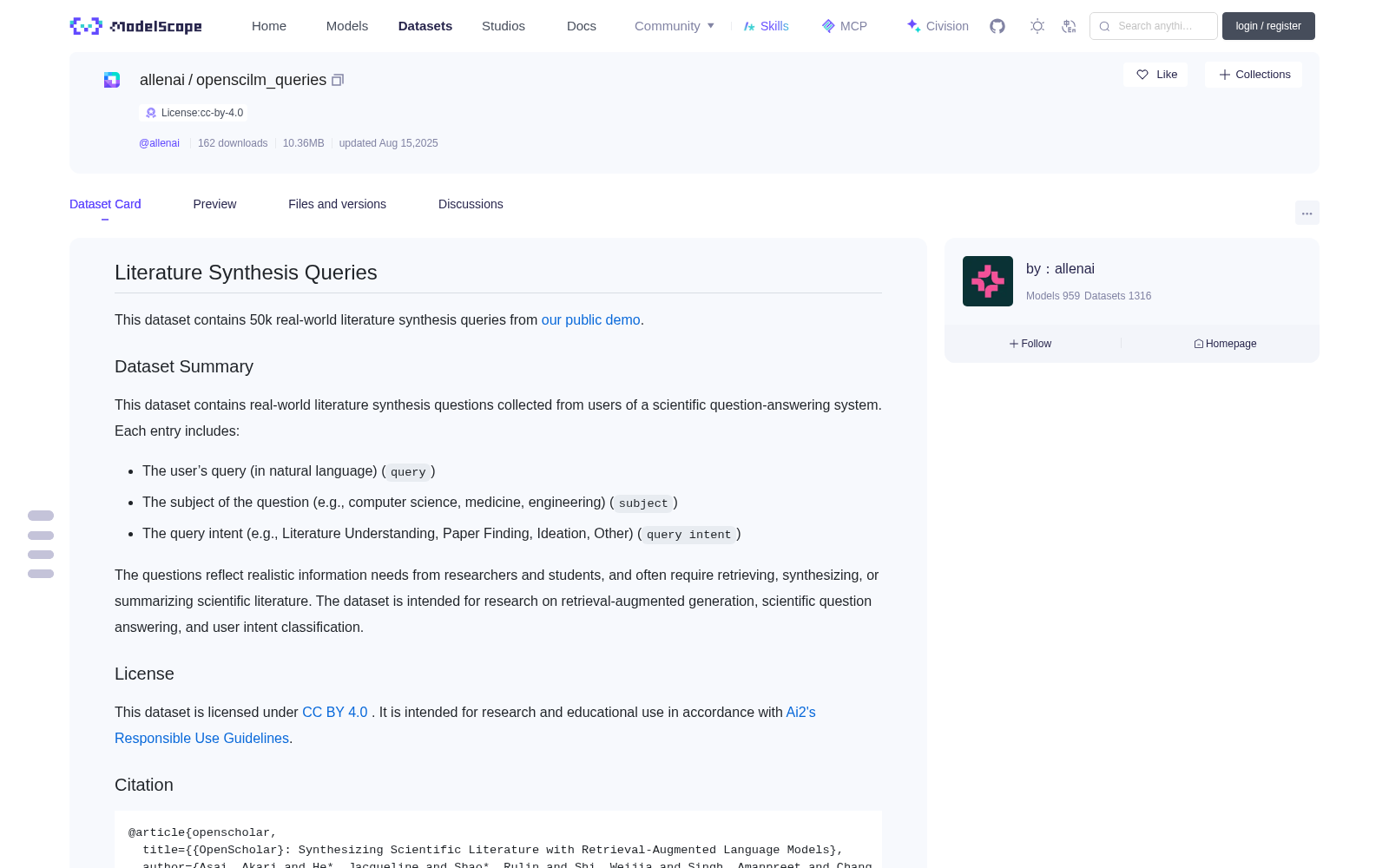This screenshot has height=868, width=1389.
Task: Open the GitHub icon link
Action: click(x=997, y=26)
